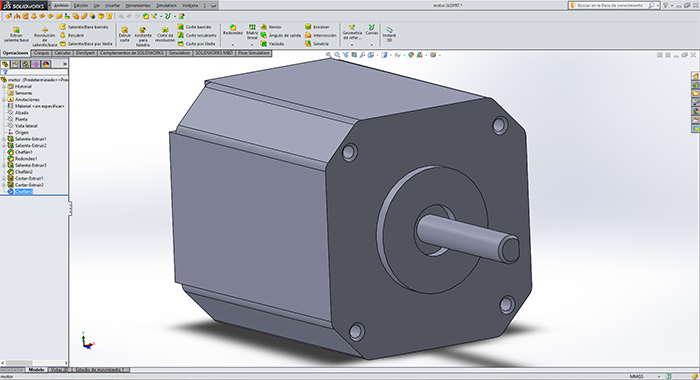Open the Herramientas menu
700x380 pixels.
coord(138,5)
